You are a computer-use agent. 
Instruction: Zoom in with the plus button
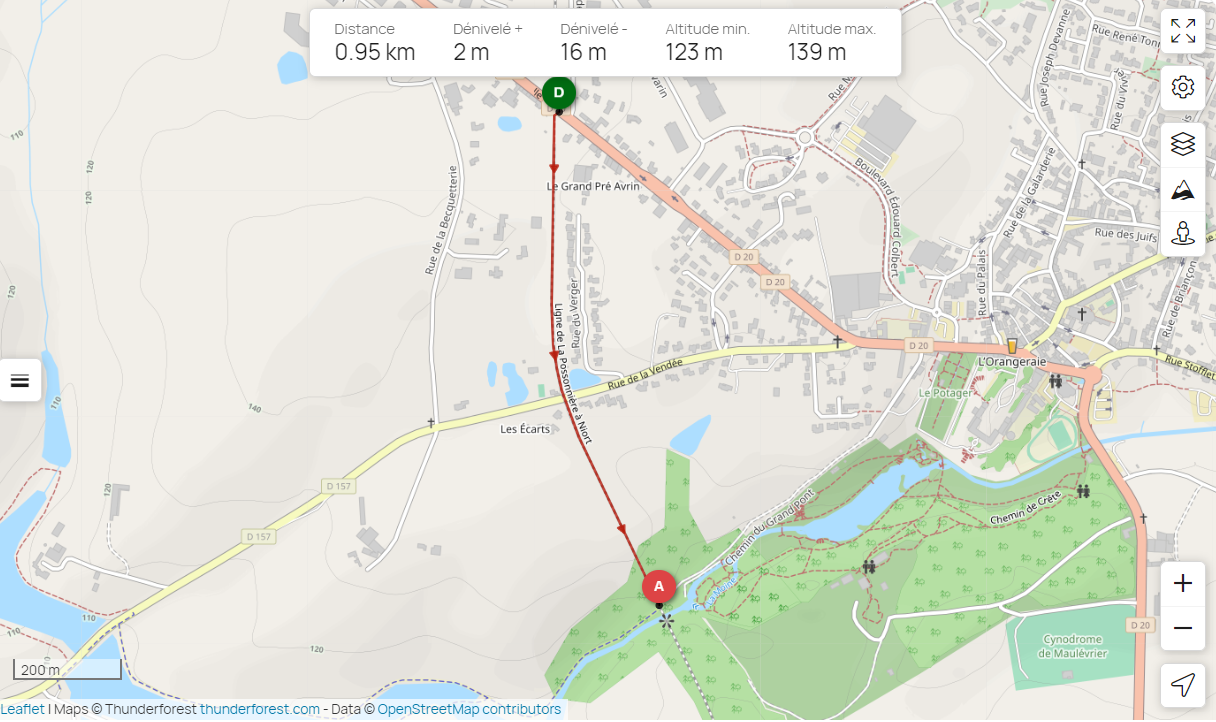(x=1183, y=583)
